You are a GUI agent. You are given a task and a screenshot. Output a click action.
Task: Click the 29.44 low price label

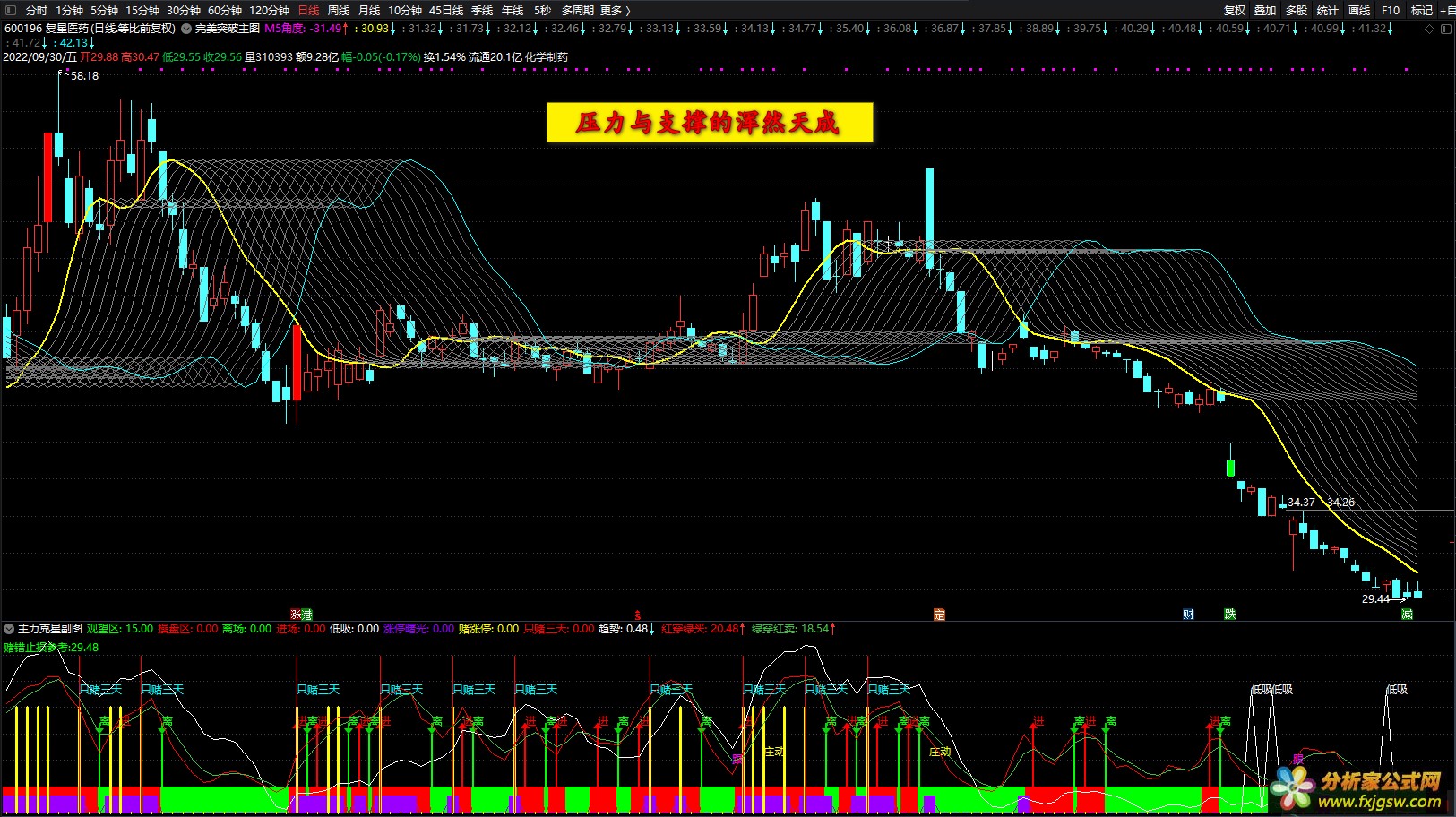tap(1375, 599)
